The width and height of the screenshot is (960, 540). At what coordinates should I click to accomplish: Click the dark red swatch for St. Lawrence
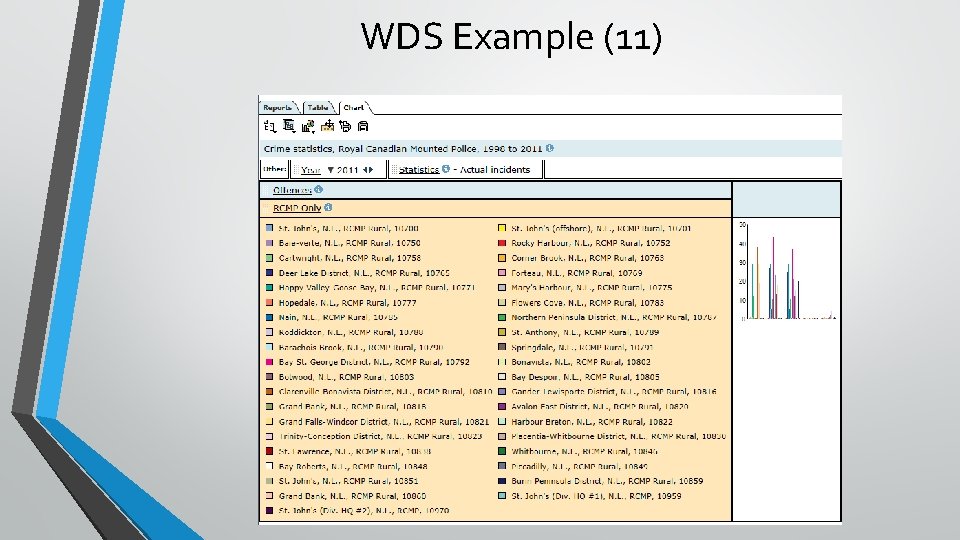[269, 451]
